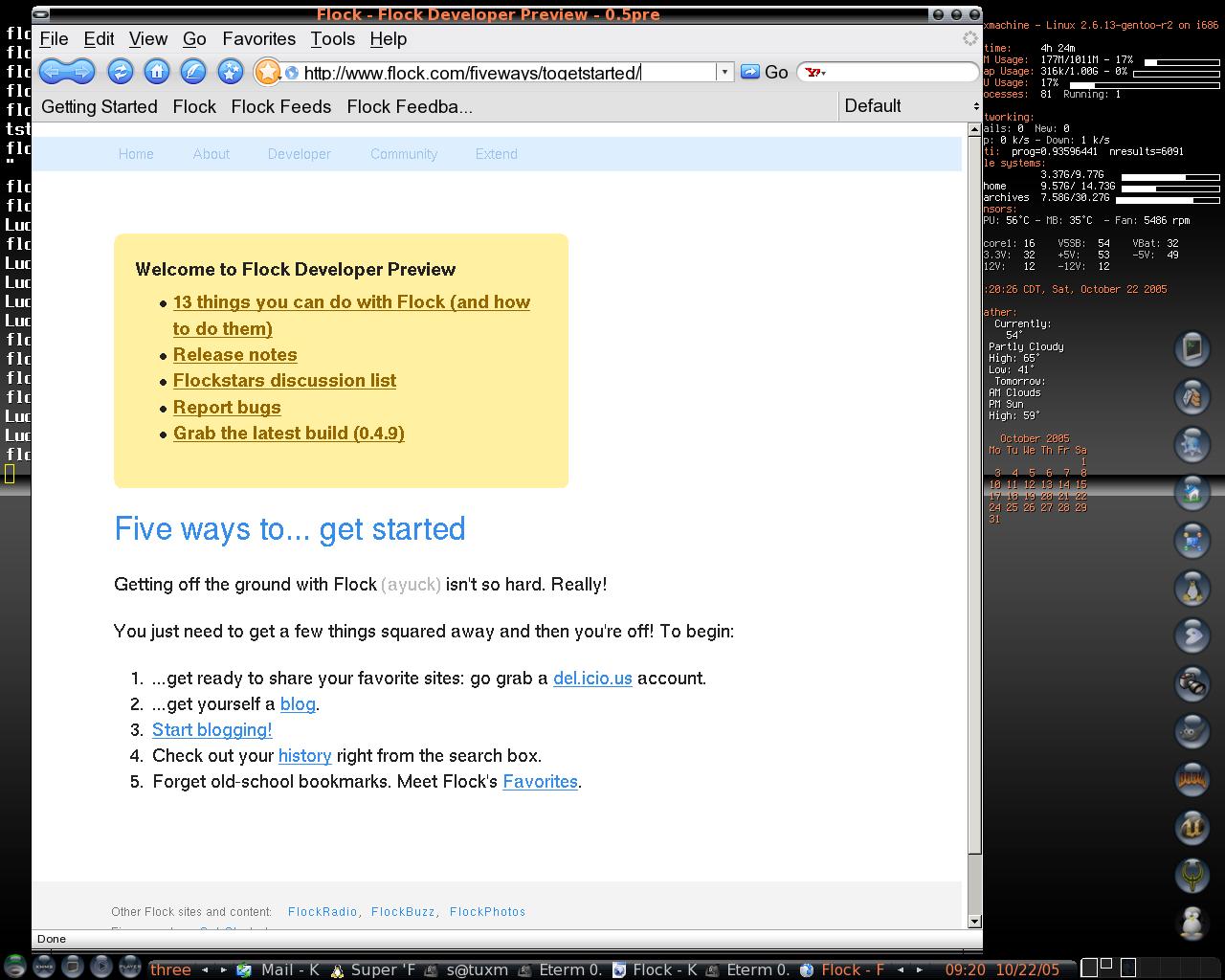Open the Developer navigation link
The image size is (1225, 980).
[x=300, y=154]
